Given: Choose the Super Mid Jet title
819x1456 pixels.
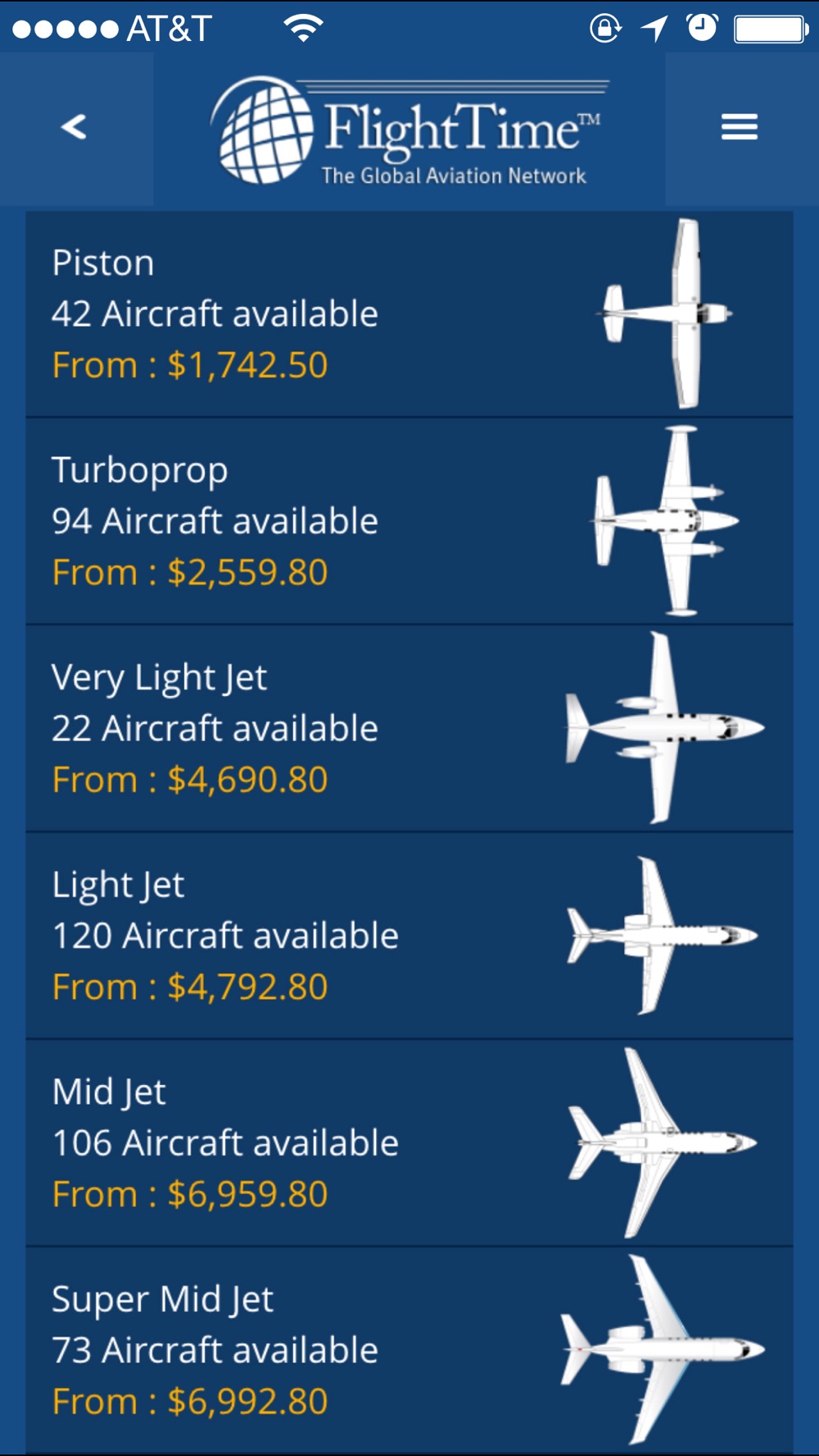Looking at the screenshot, I should point(163,1300).
